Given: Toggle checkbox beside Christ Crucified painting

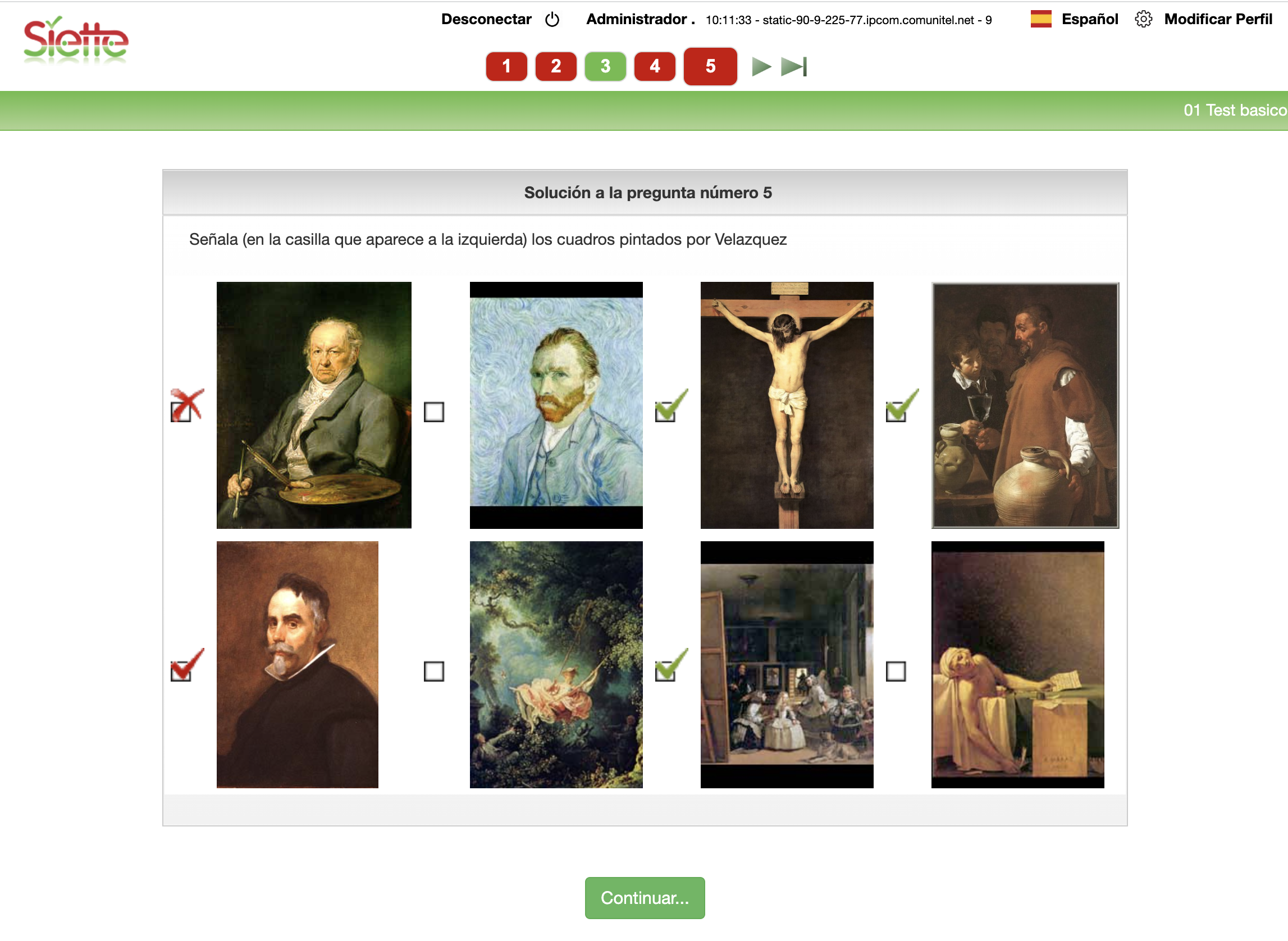Looking at the screenshot, I should point(665,412).
